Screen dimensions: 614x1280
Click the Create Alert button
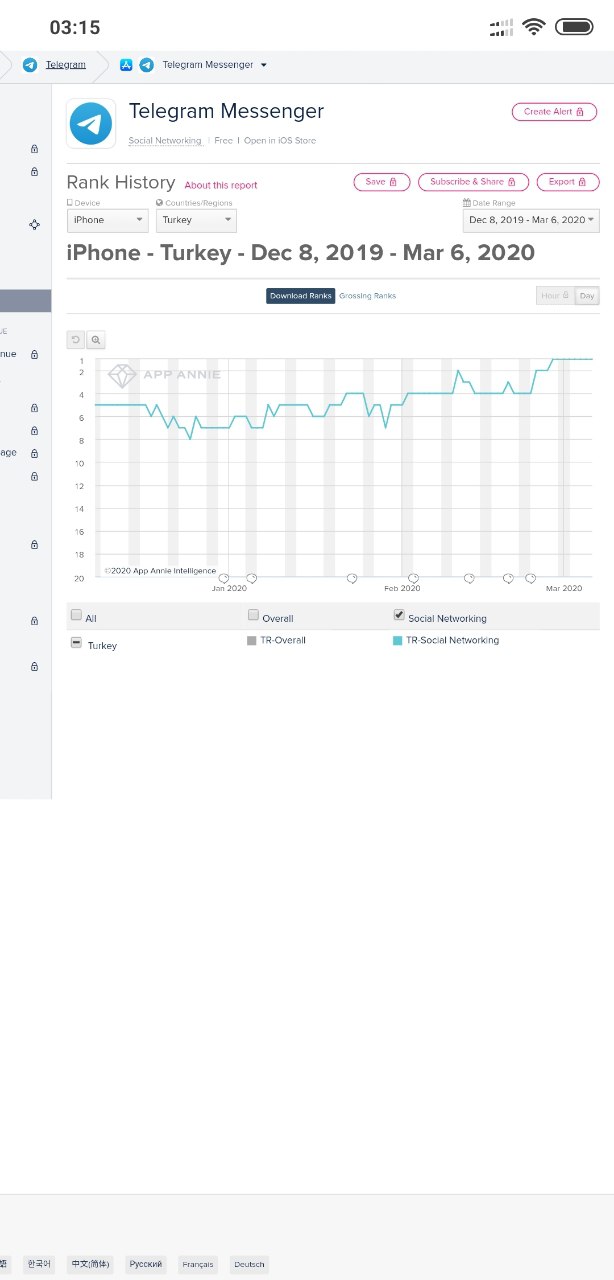(554, 112)
